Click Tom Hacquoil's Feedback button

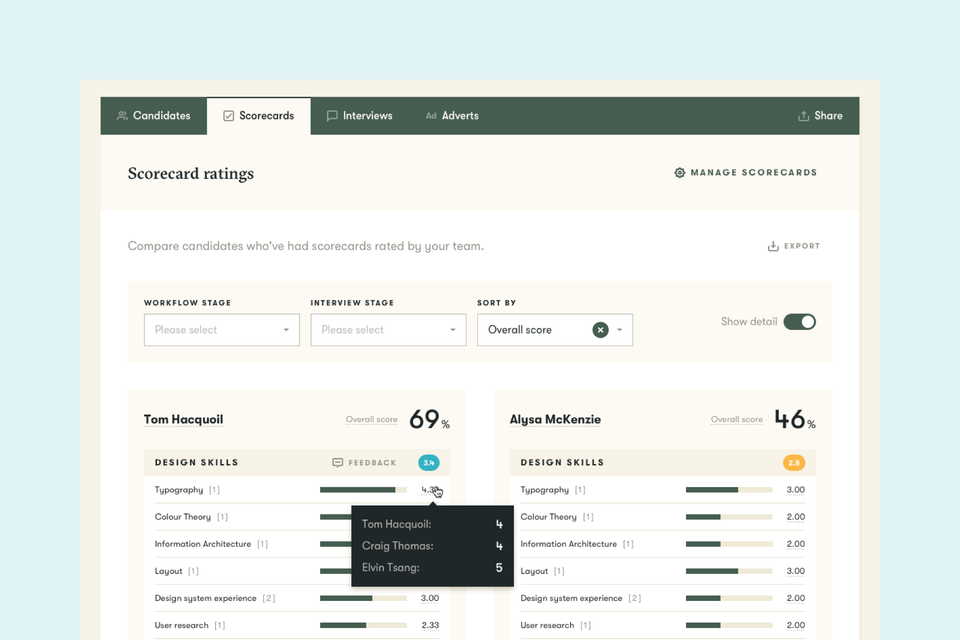tap(364, 463)
